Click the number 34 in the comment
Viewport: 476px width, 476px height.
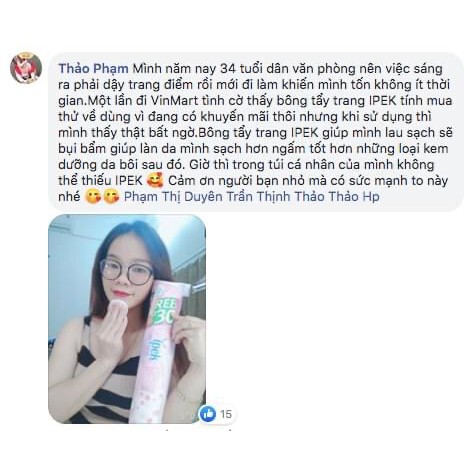pos(228,69)
